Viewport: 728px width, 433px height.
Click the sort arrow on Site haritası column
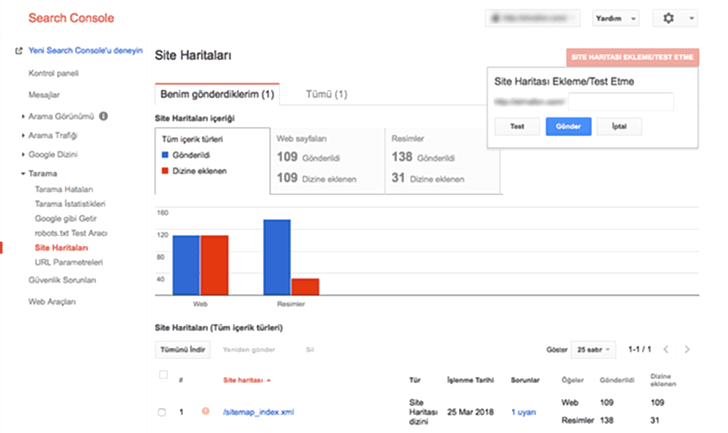point(269,380)
